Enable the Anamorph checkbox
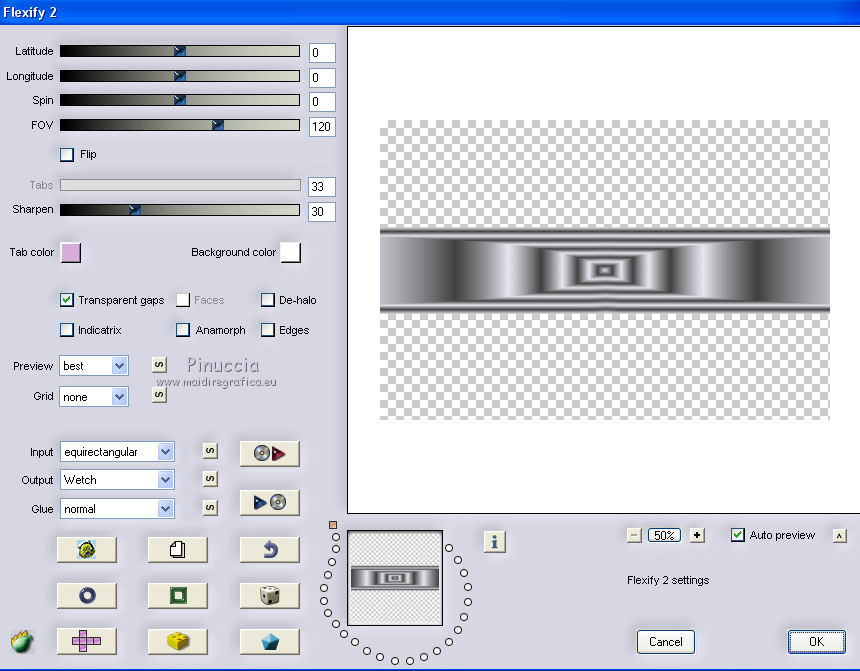The height and width of the screenshot is (671, 860). (x=183, y=330)
